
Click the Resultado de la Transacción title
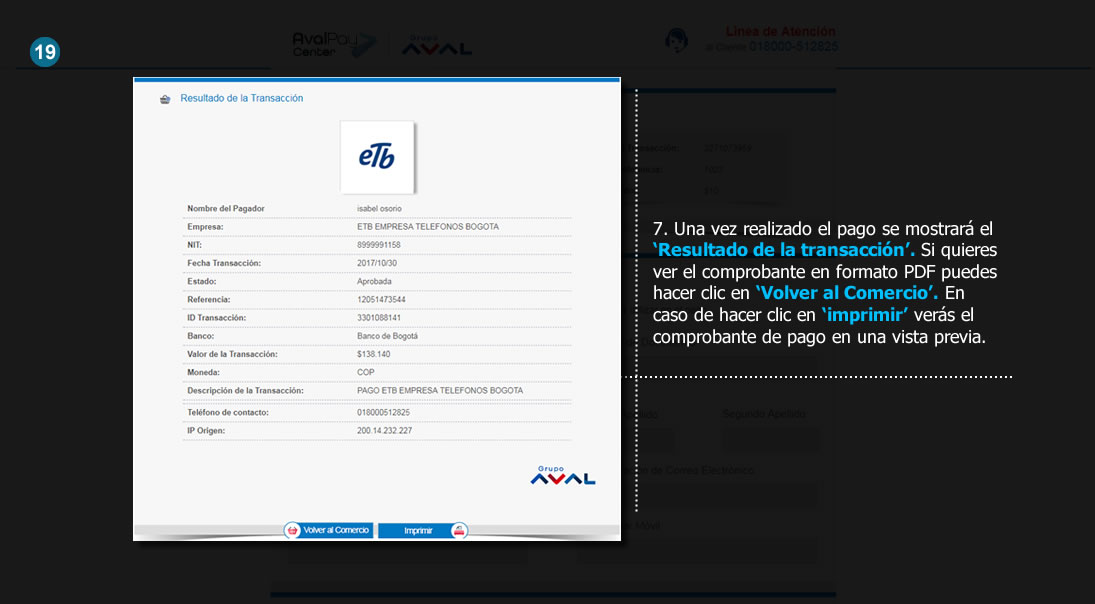click(241, 99)
